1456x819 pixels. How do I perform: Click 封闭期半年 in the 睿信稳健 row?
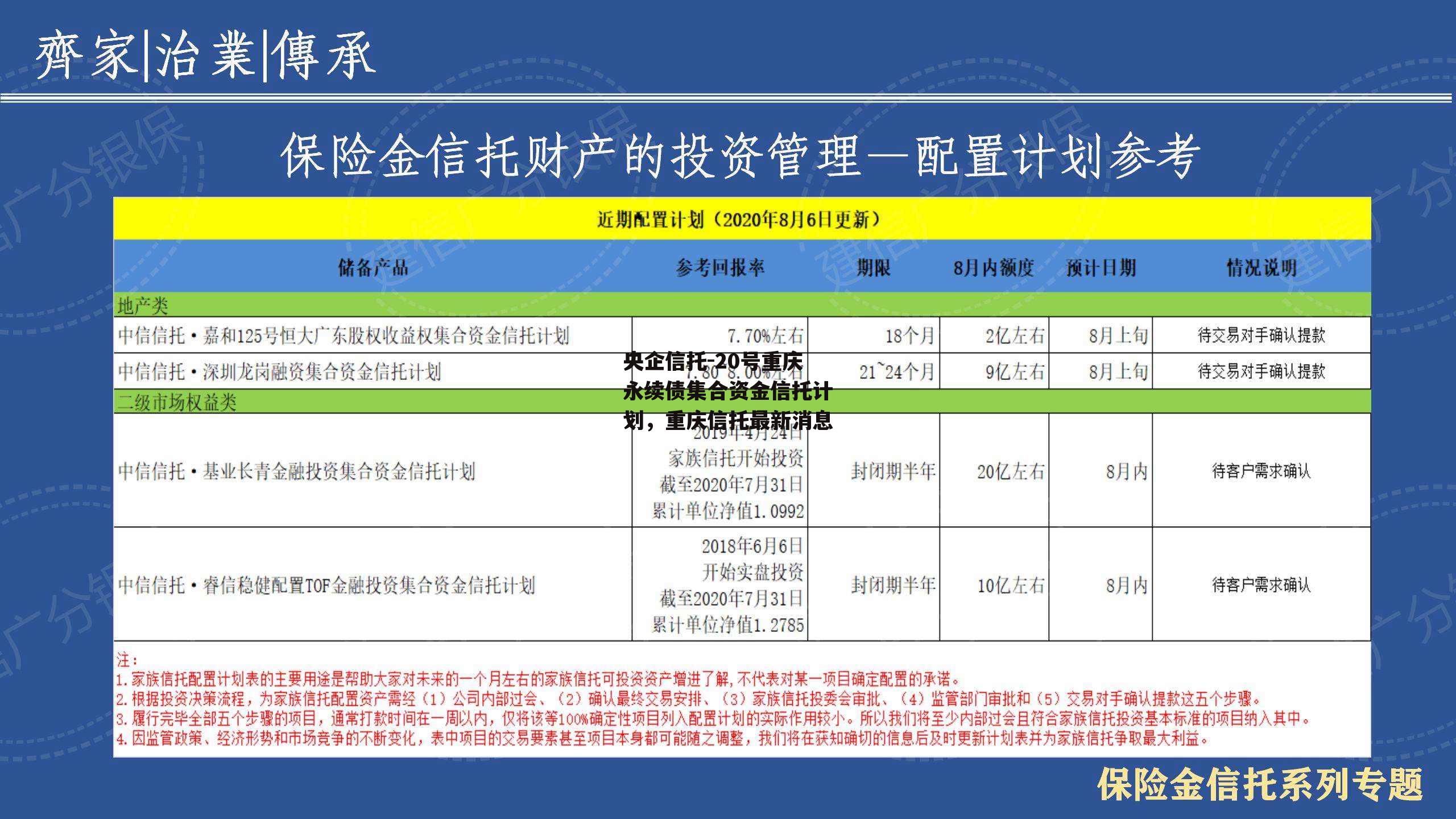click(x=893, y=585)
